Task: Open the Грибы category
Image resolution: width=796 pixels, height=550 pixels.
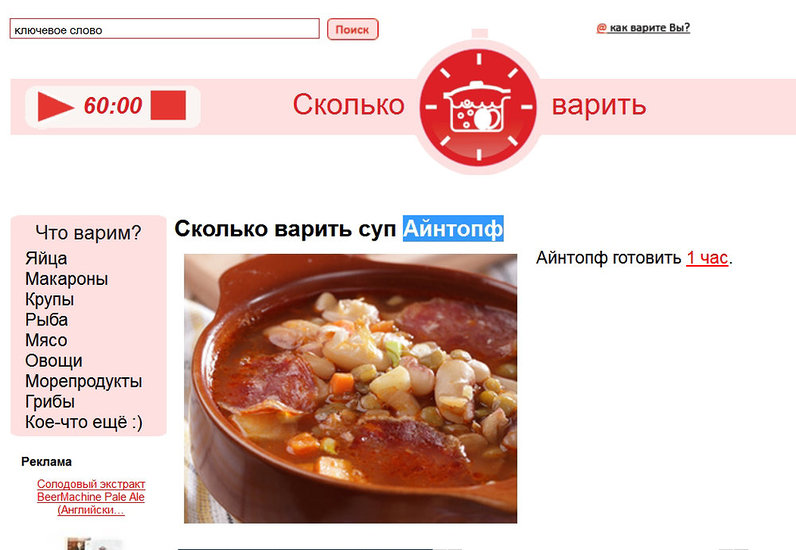Action: pyautogui.click(x=50, y=402)
